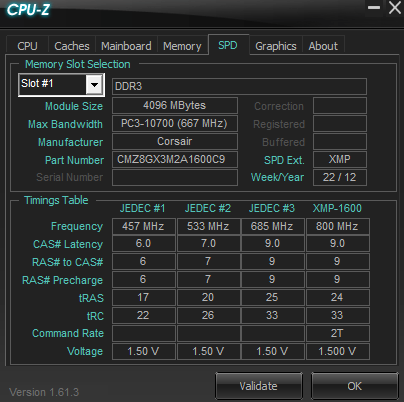The width and height of the screenshot is (404, 402).
Task: Close the CPU-Z window
Action: click(x=395, y=7)
